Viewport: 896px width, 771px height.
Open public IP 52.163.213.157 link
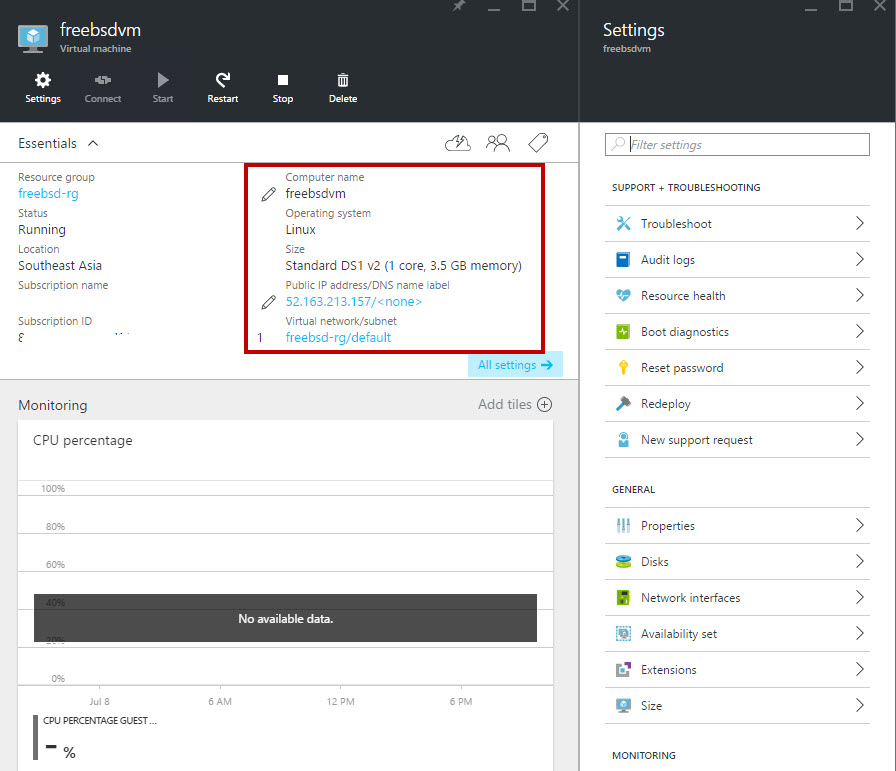[354, 302]
